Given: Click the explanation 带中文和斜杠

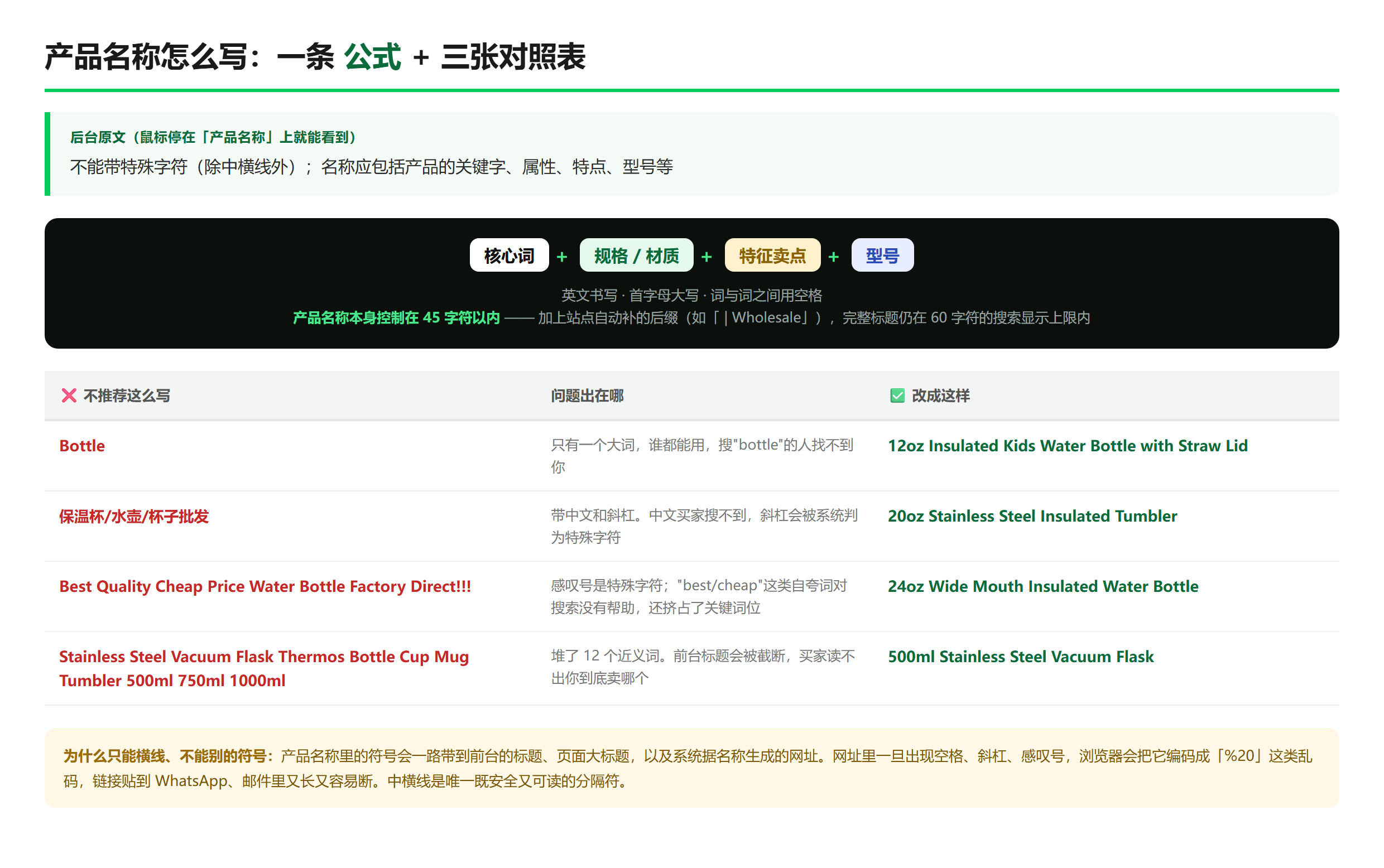Looking at the screenshot, I should click(x=704, y=527).
